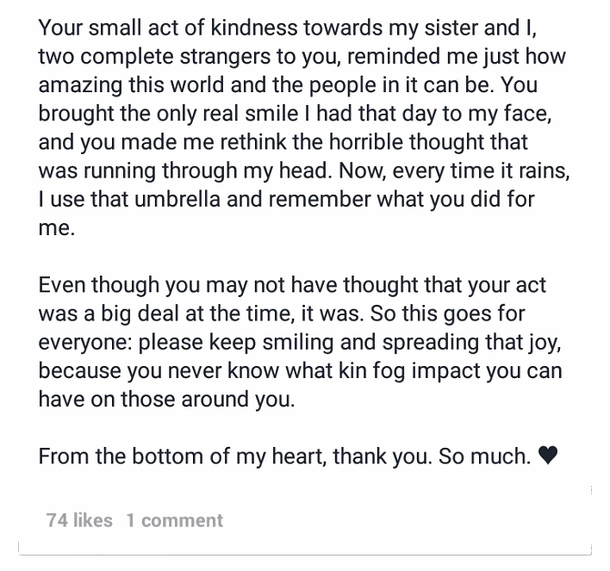Click the black heart emoji after 'So much.'

point(548,455)
